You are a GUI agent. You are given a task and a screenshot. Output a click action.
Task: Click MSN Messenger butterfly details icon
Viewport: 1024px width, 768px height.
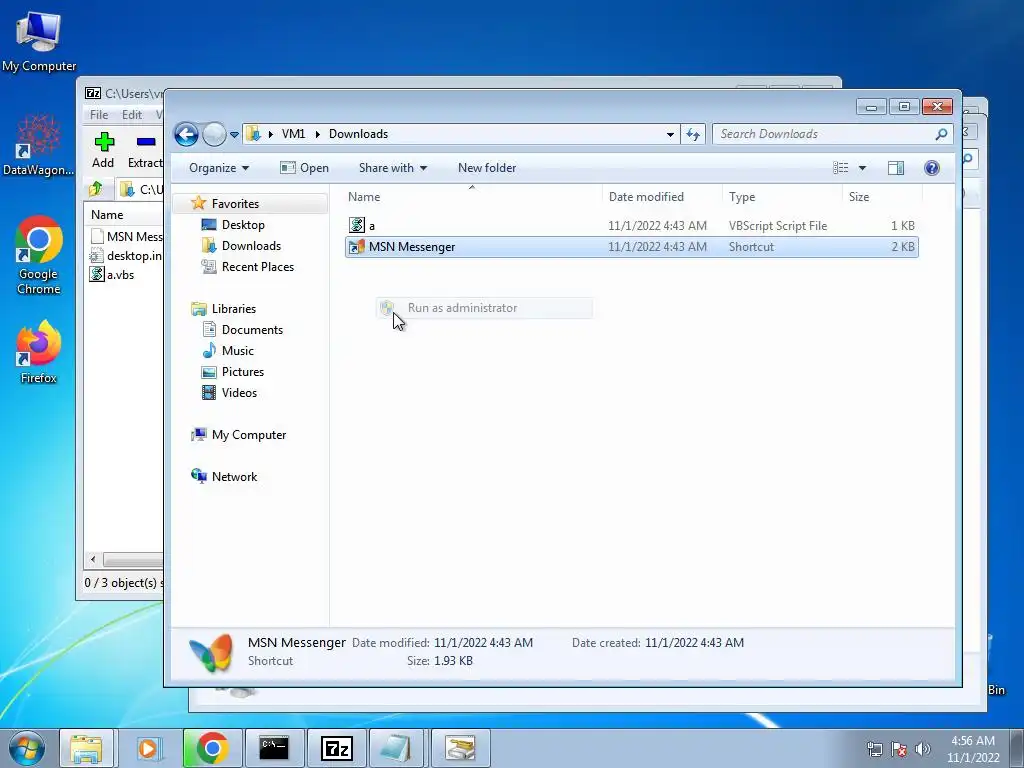pos(210,652)
